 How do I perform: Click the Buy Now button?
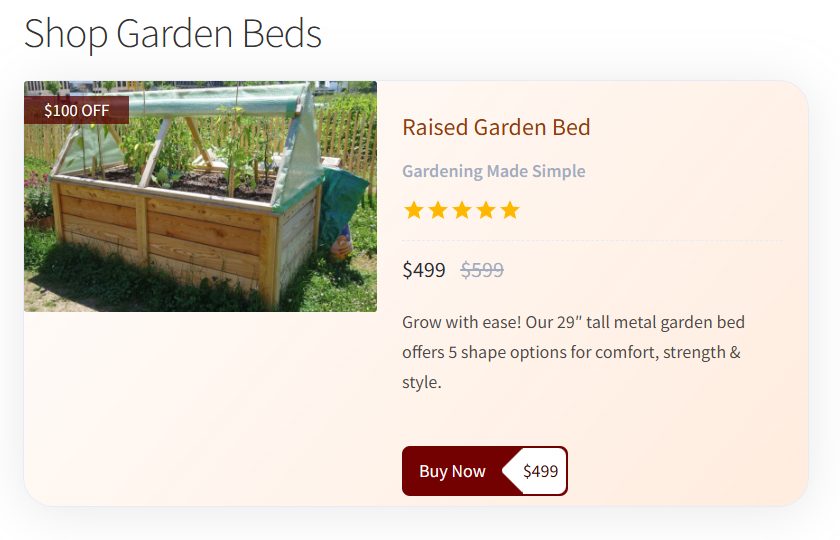484,471
